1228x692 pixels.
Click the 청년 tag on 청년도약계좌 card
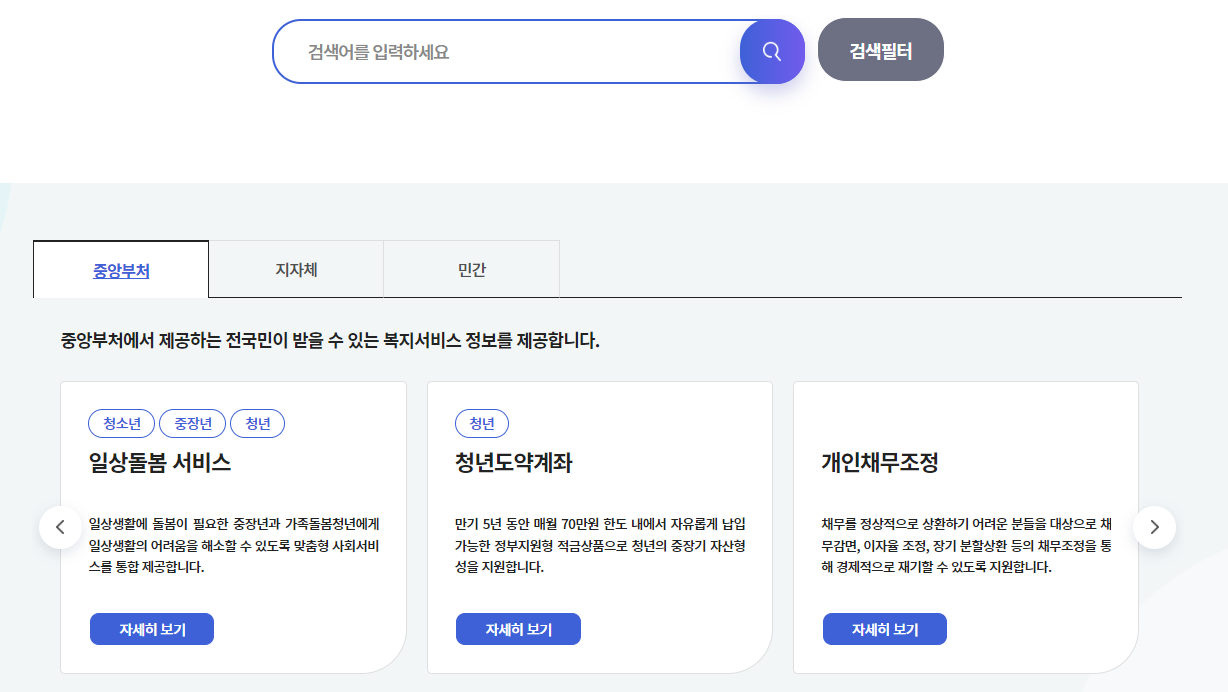click(482, 423)
